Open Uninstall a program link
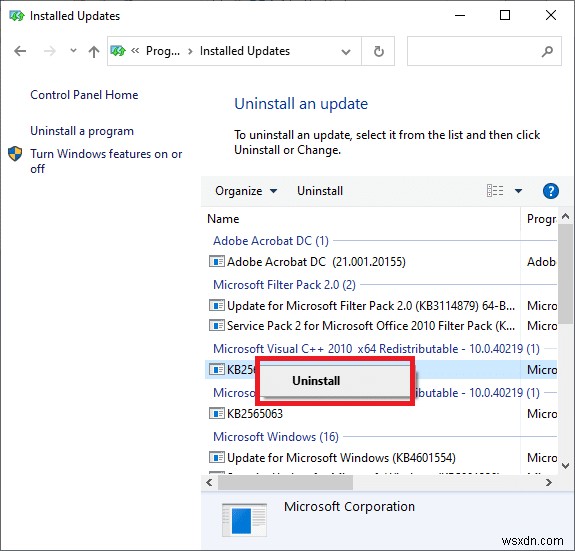Screen dimensions: 575x551 tap(82, 131)
